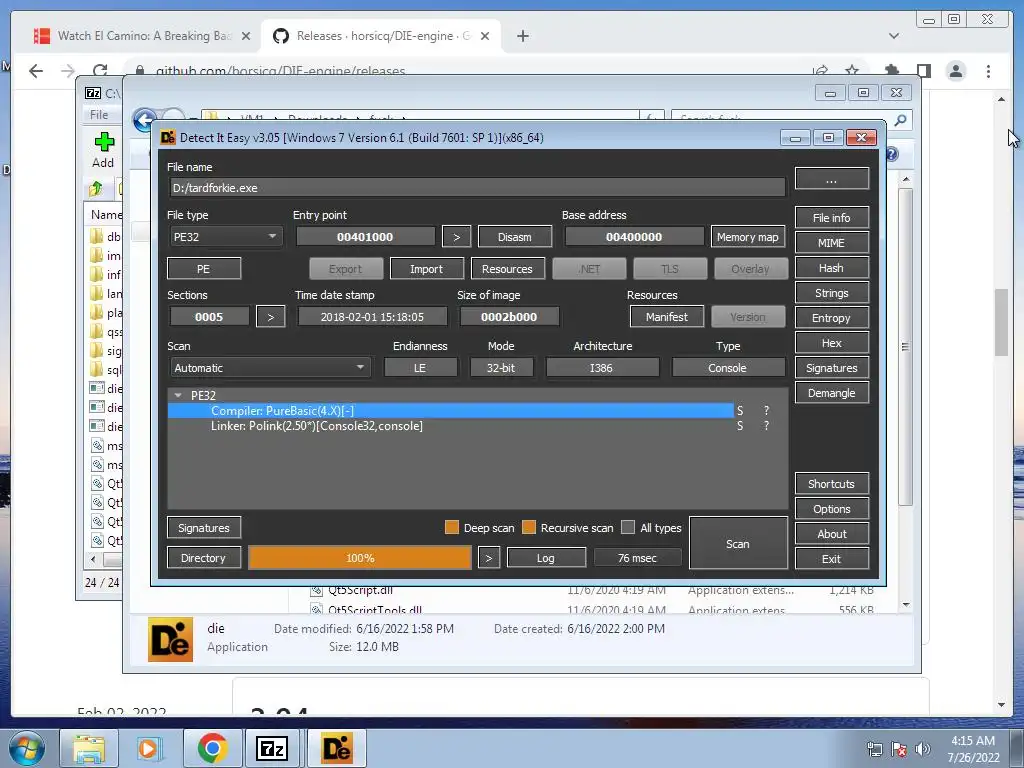Open the Shortcuts dialog
1024x768 pixels.
click(x=831, y=484)
